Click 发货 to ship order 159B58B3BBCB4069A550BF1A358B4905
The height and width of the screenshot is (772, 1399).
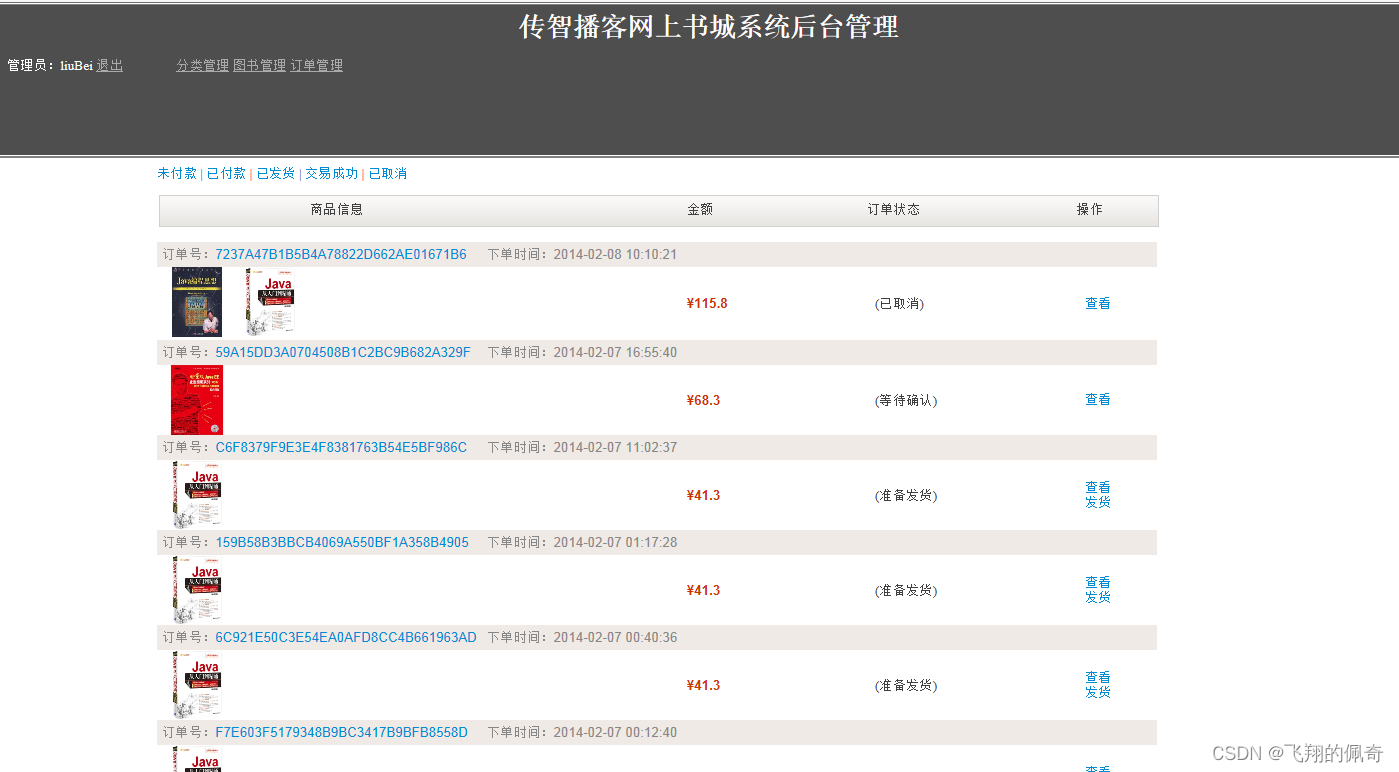click(x=1098, y=597)
